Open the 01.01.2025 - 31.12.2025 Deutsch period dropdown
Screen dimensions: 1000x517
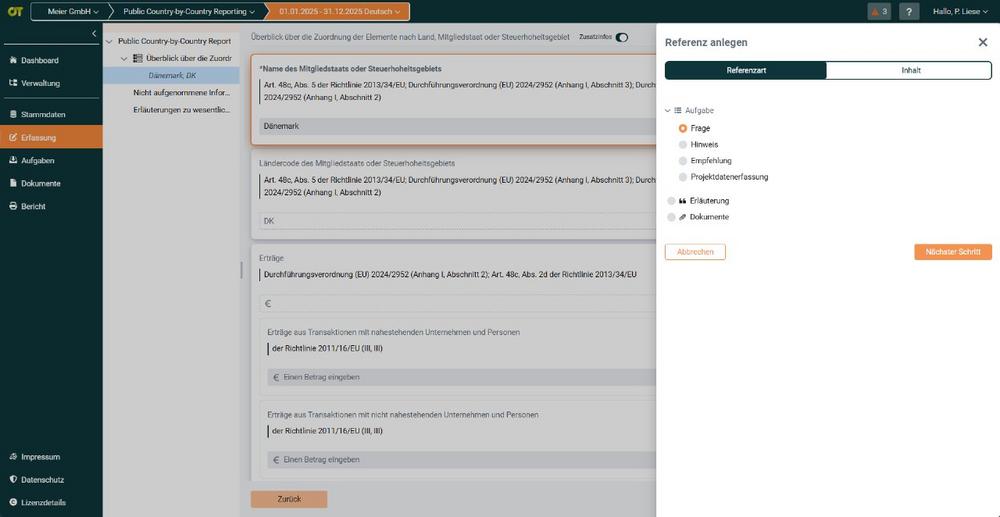[340, 11]
